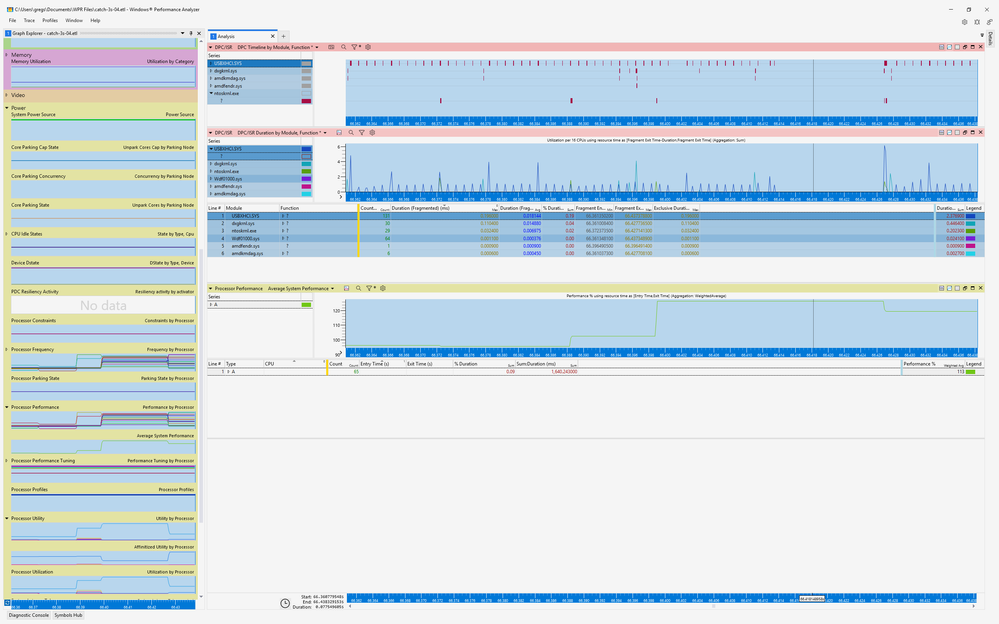Toggle series visibility for USBXHCI.SYS in DPC Timeline
Screen dimensions: 999x624
(306, 64)
